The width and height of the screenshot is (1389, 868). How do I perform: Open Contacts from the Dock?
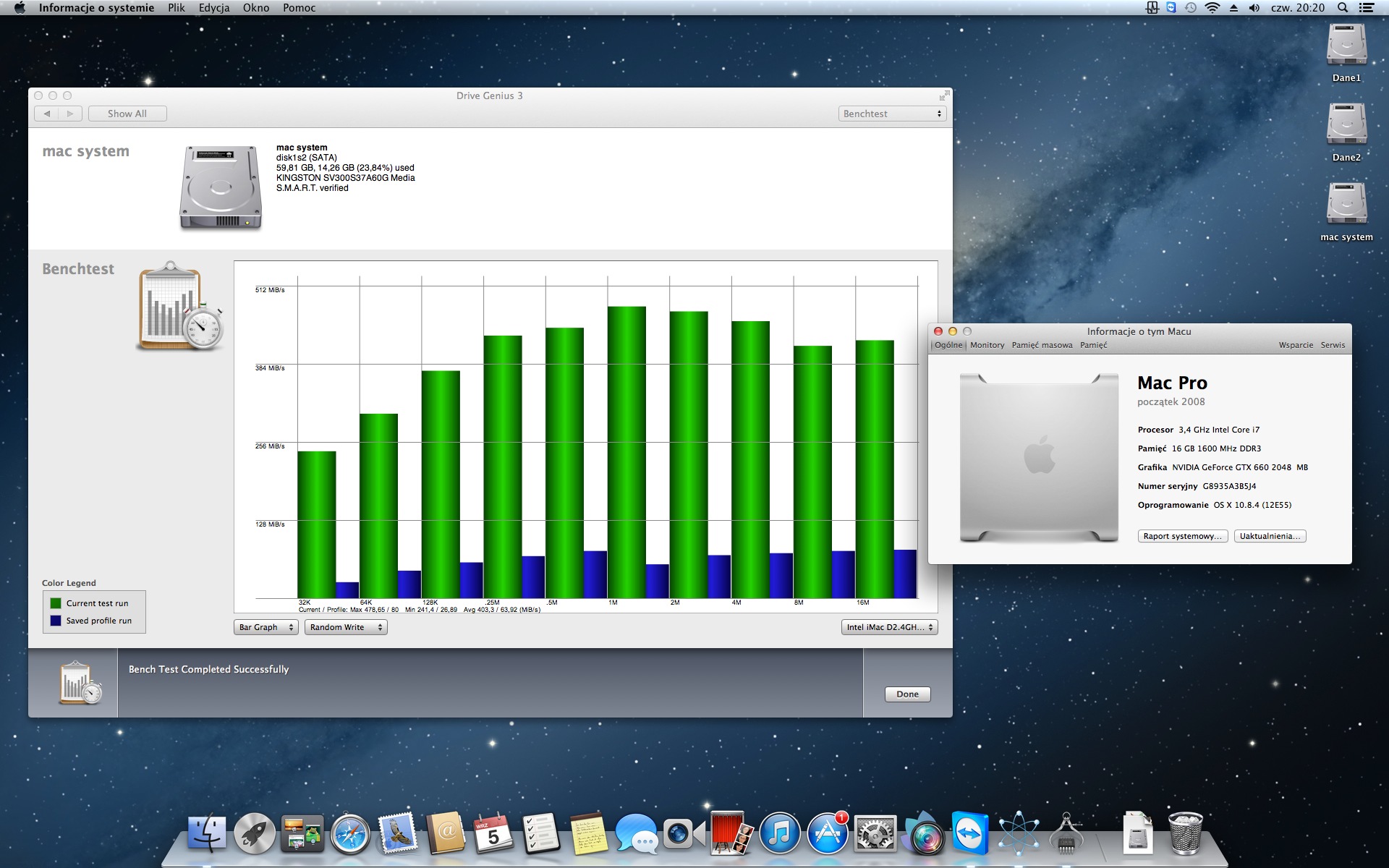(446, 834)
